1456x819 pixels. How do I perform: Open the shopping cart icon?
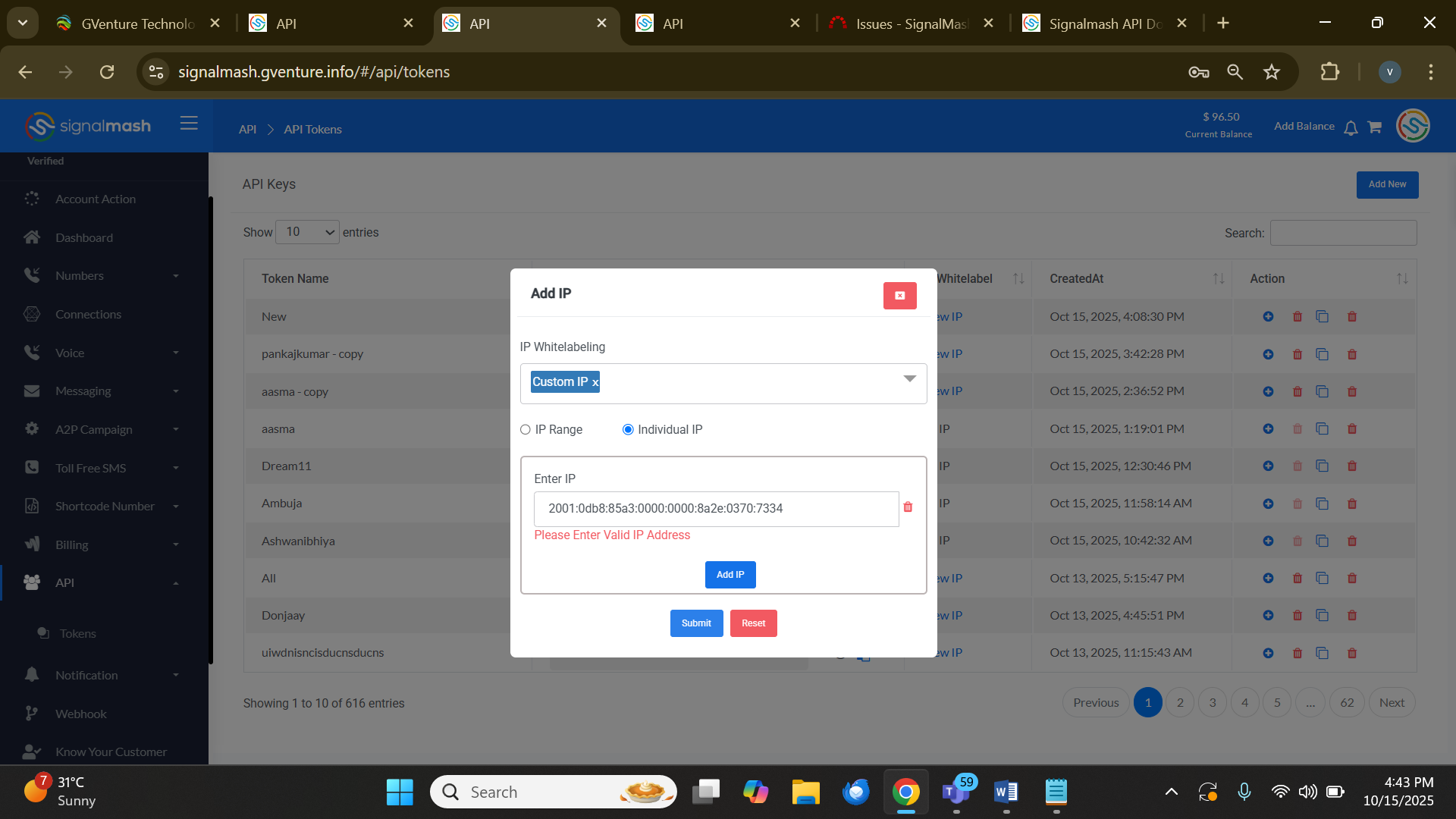pos(1374,127)
